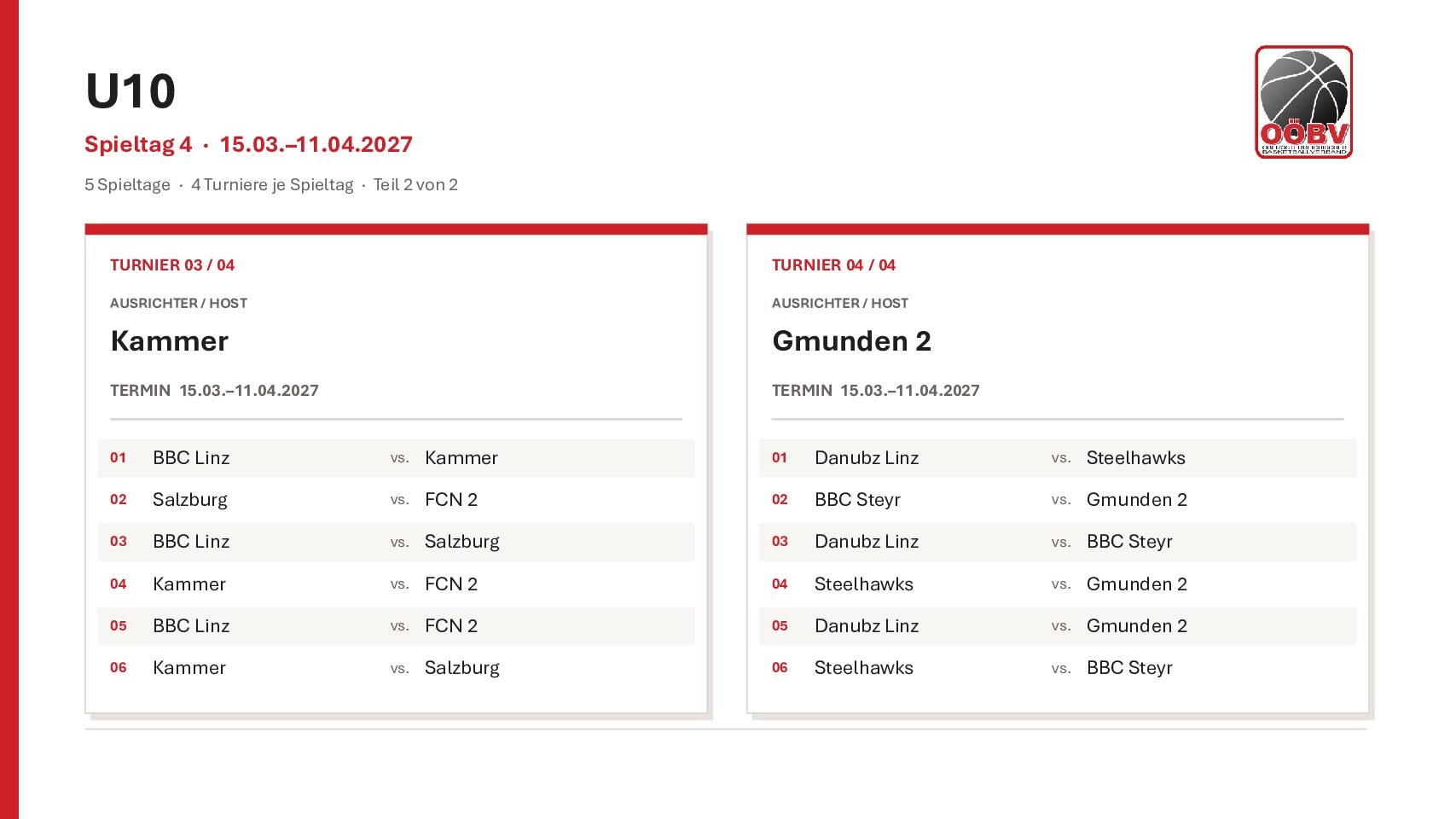
Task: Click Steelhawks opponent in Gmunden 2 game 01
Action: tap(1136, 458)
